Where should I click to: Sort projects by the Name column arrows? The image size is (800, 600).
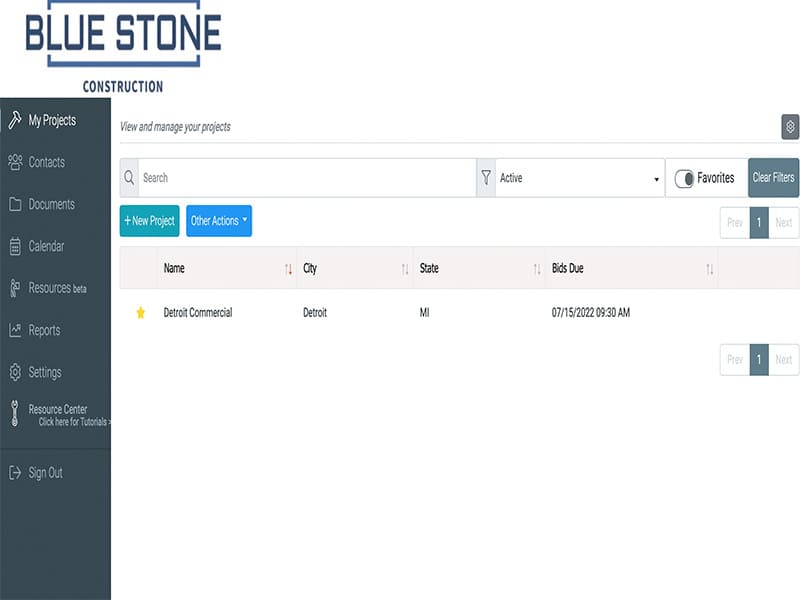tap(288, 269)
